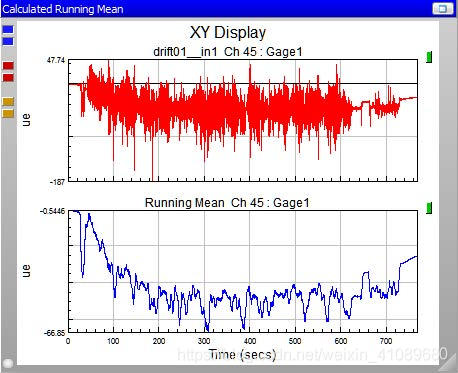Select the 'drift01__in1 Ch 45 : Gage1' title
458x373 pixels.
pyautogui.click(x=228, y=52)
